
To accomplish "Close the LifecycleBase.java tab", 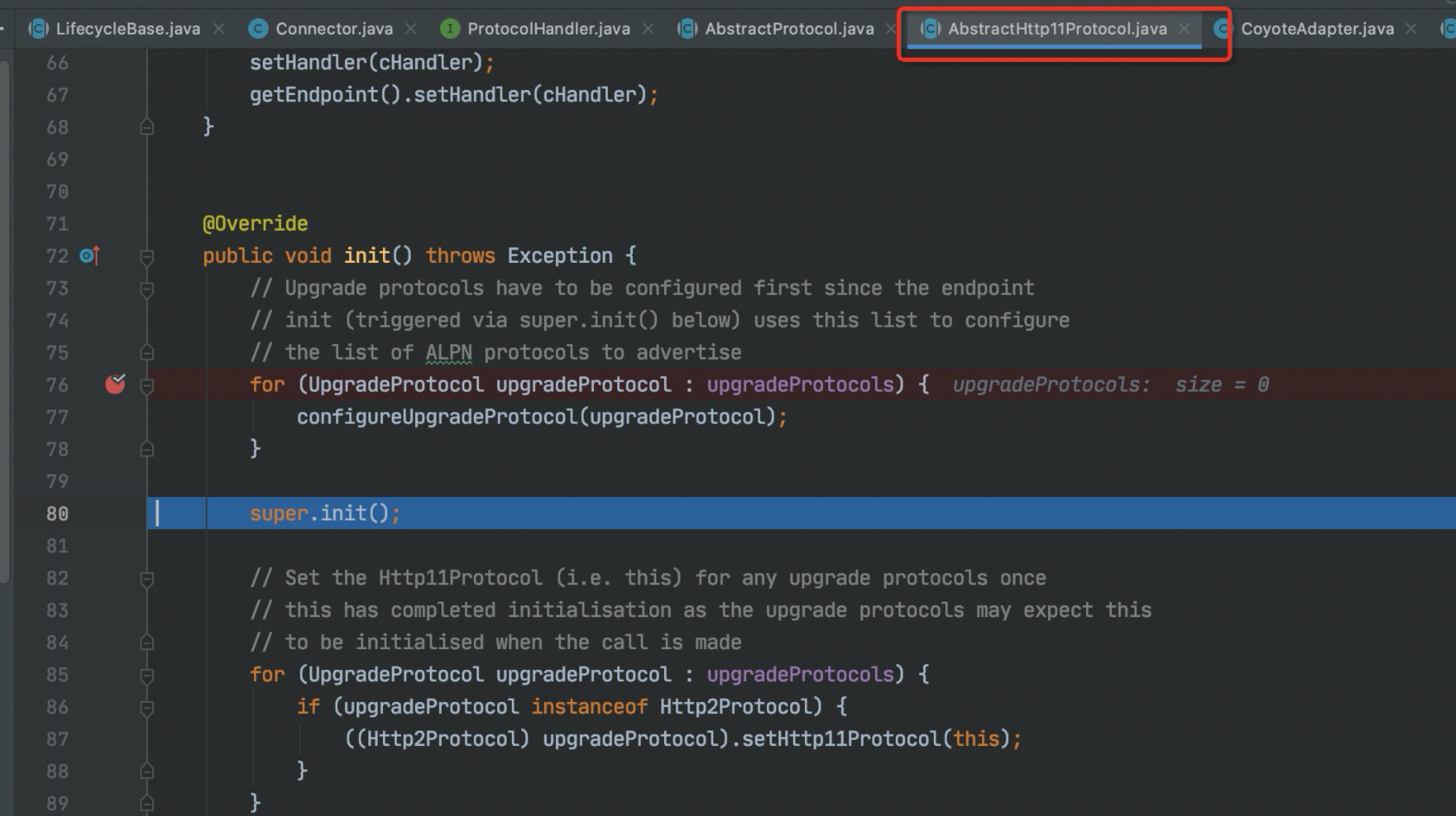I will tap(219, 29).
